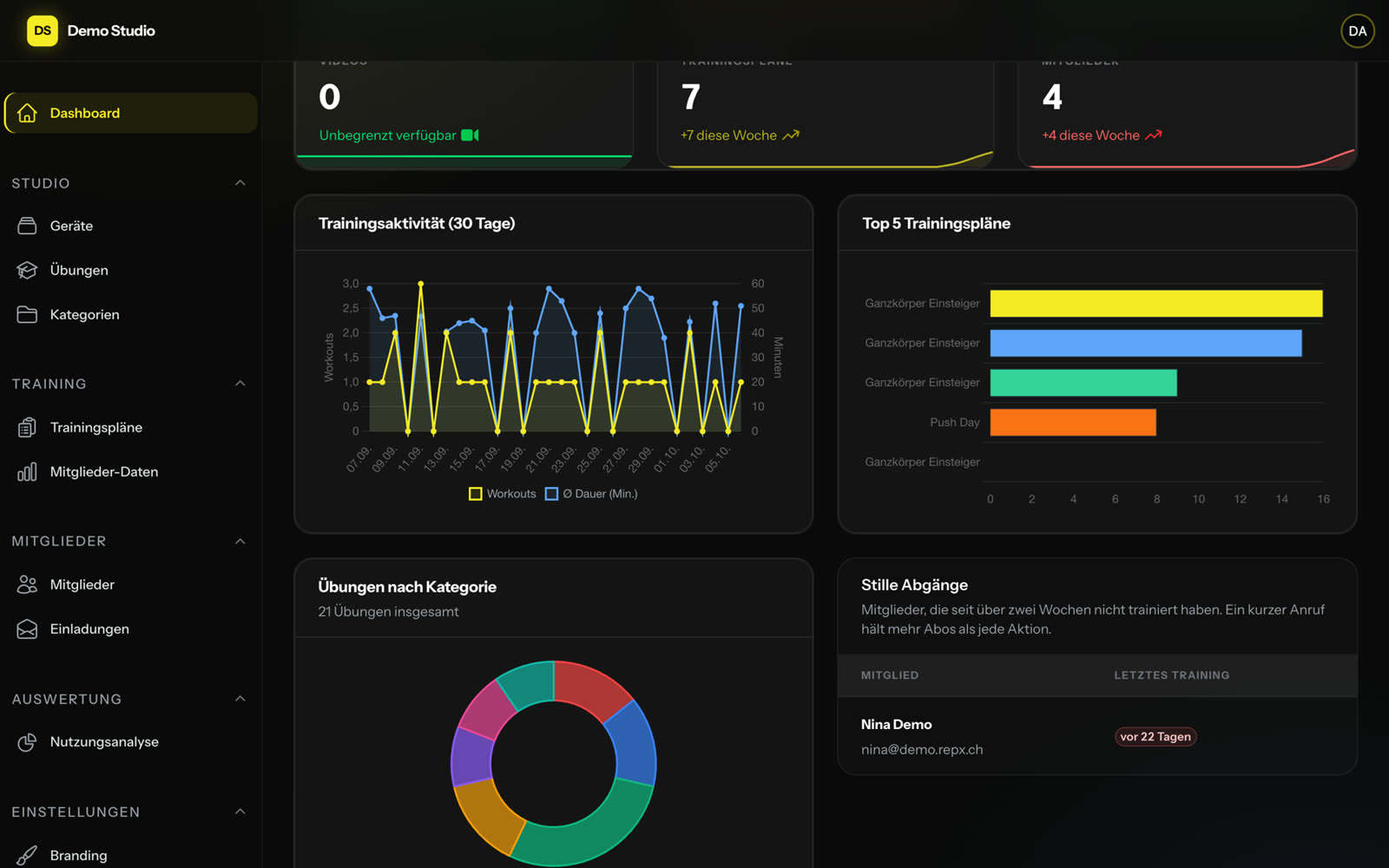Click the LETZTES TRAINING column header

coord(1171,675)
